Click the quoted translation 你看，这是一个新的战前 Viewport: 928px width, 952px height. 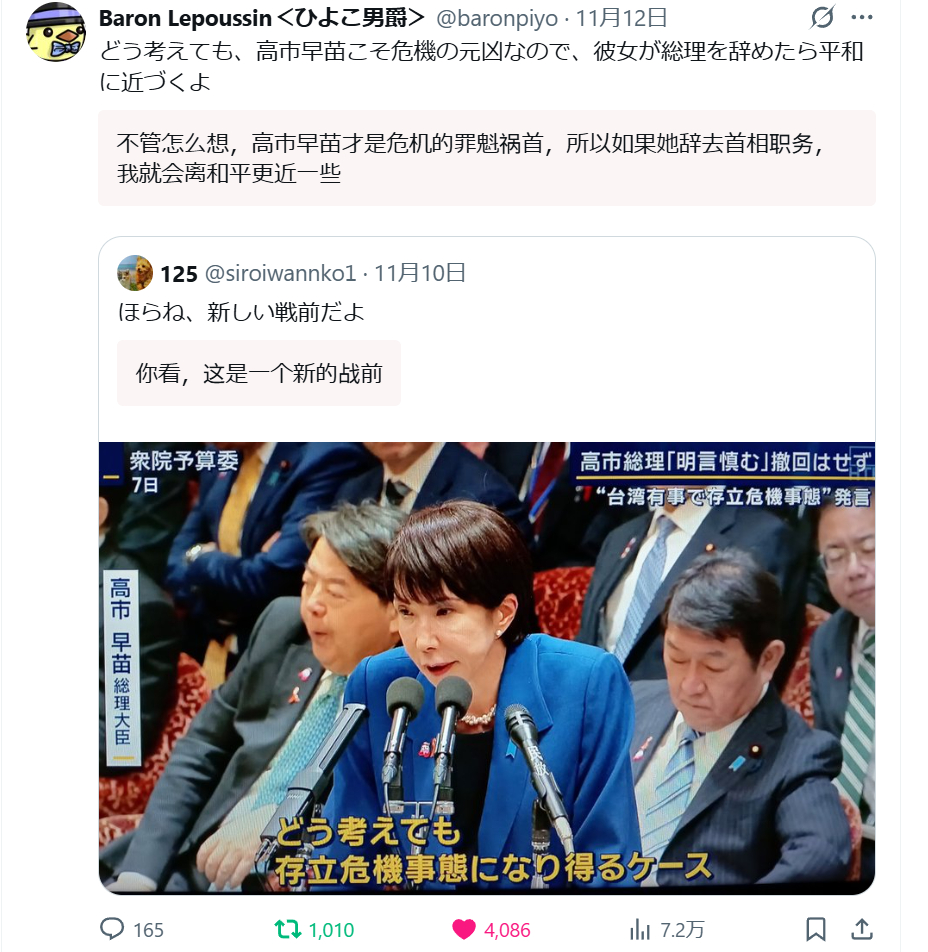coord(259,373)
